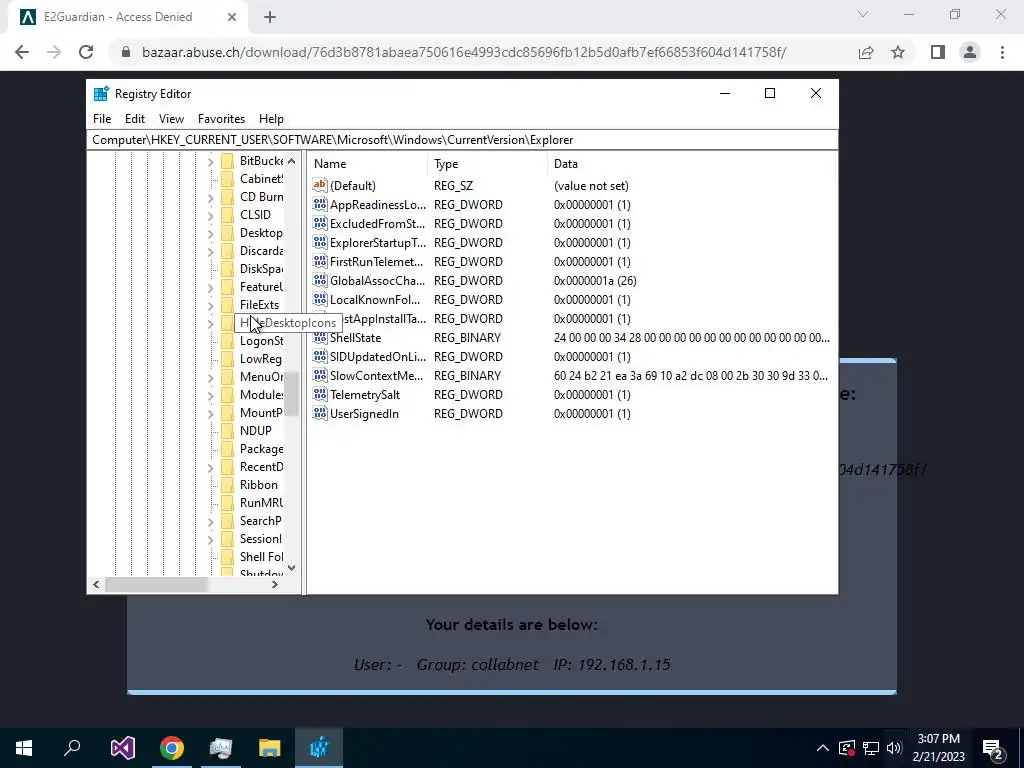Click the Name column header
The image size is (1024, 768).
pyautogui.click(x=368, y=164)
